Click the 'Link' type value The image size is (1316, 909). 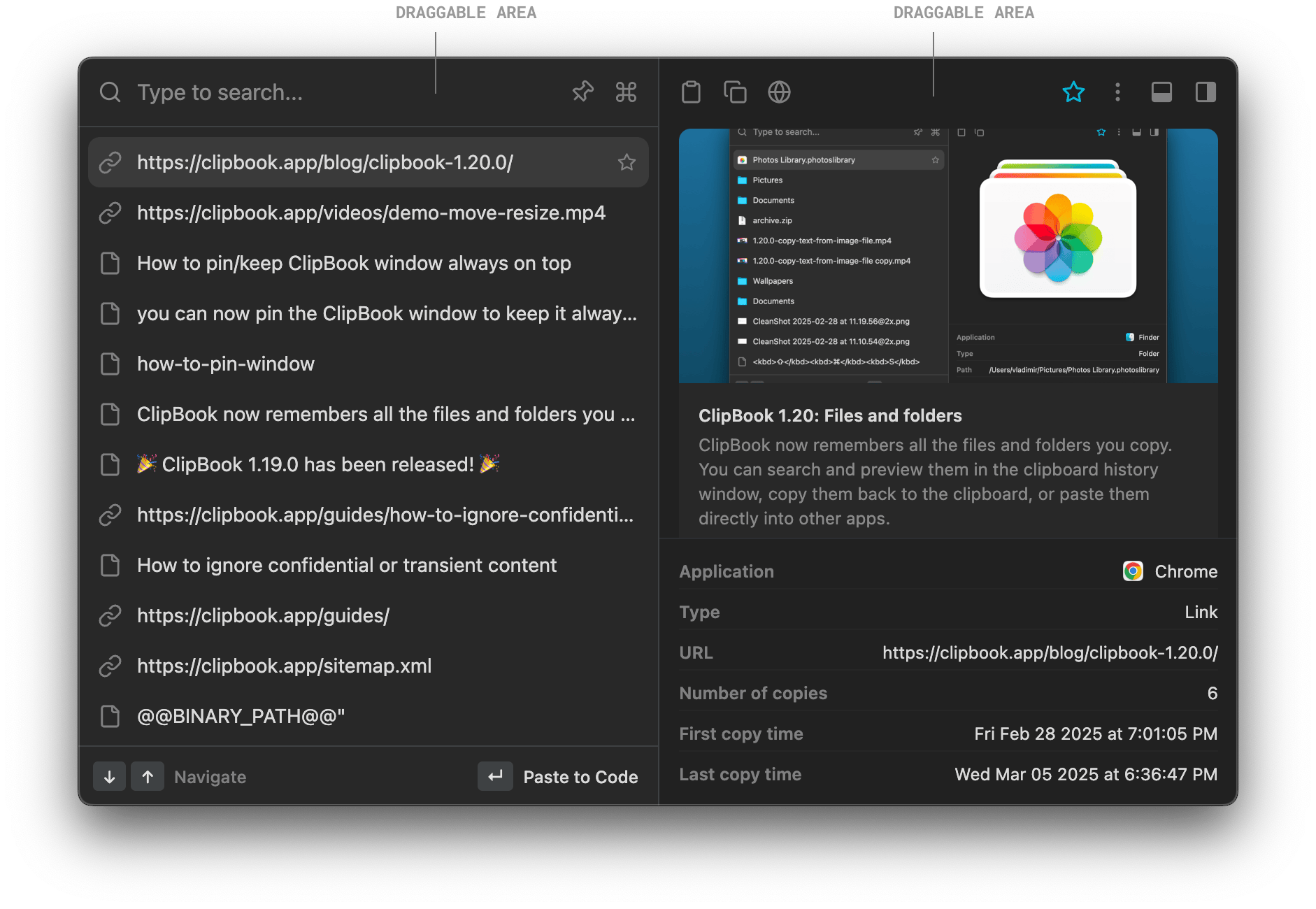pyautogui.click(x=1201, y=612)
